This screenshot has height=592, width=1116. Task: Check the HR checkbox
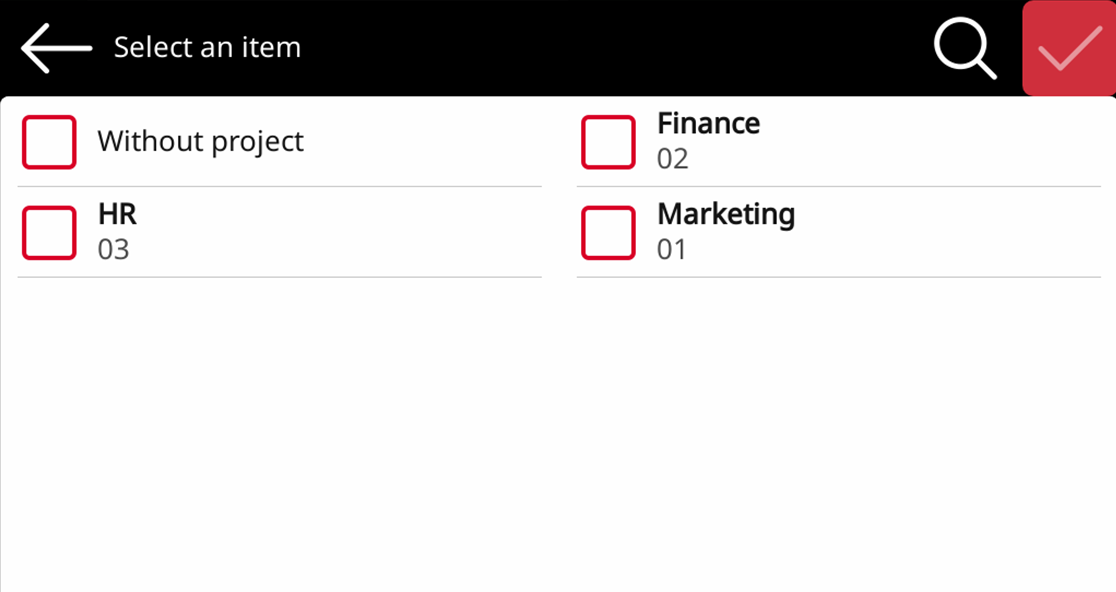(x=49, y=232)
